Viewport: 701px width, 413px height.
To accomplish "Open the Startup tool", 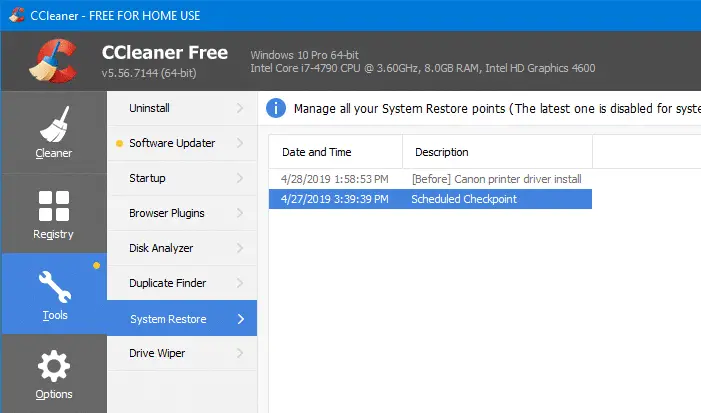I will [x=182, y=178].
